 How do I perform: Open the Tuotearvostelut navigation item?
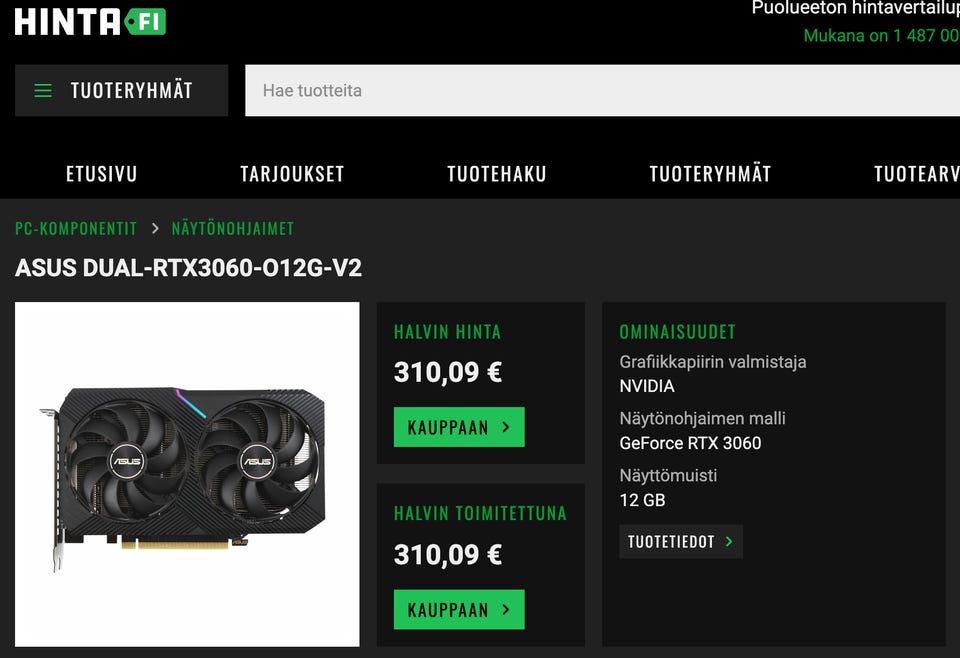[x=917, y=174]
